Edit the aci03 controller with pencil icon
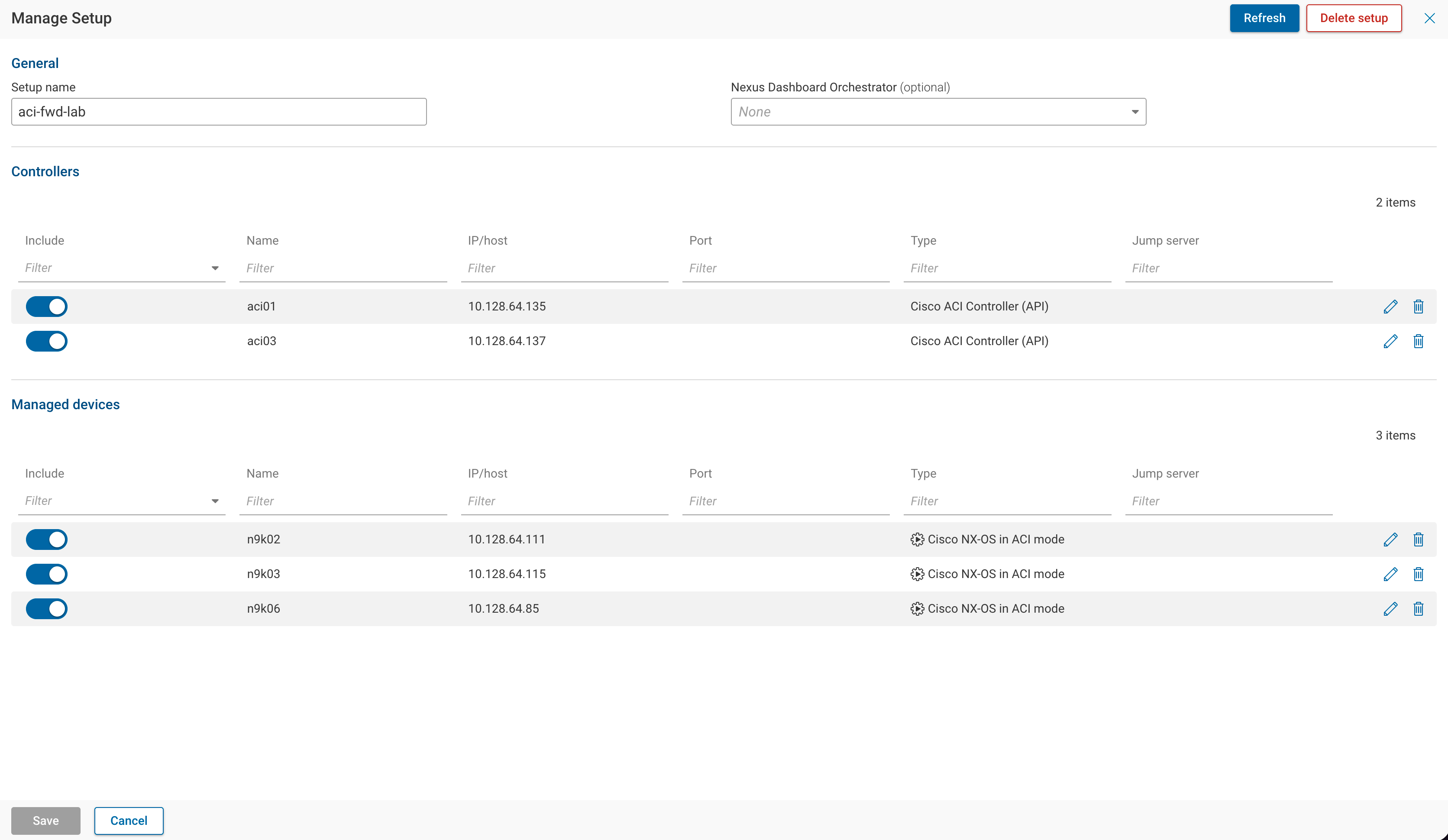 point(1390,341)
